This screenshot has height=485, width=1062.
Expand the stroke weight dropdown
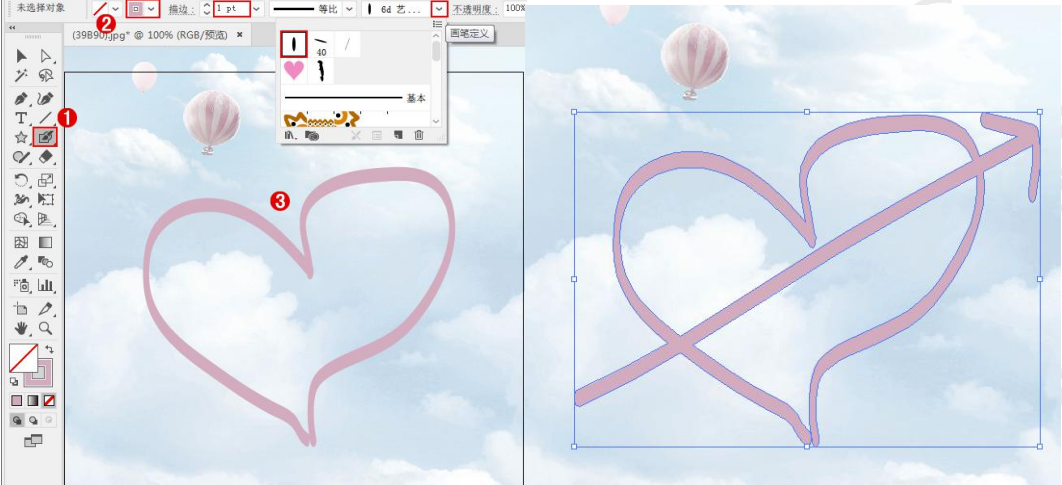point(257,8)
